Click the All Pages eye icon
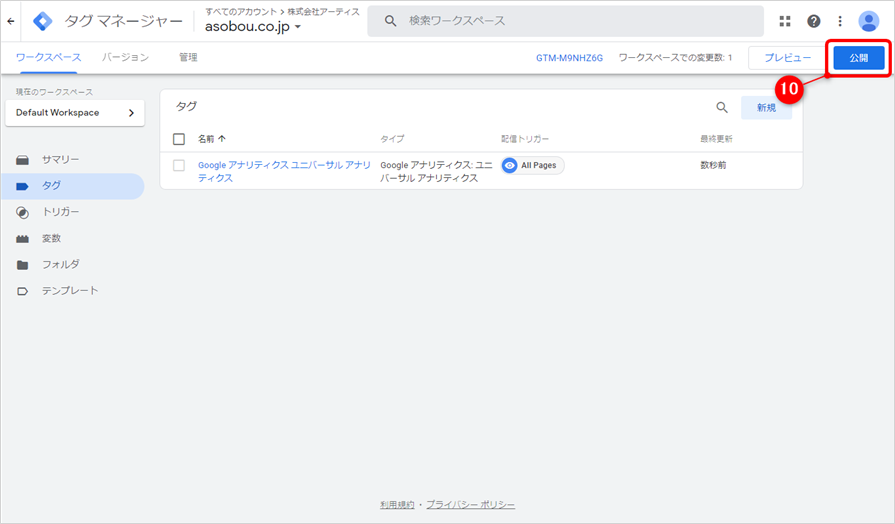 coord(509,165)
